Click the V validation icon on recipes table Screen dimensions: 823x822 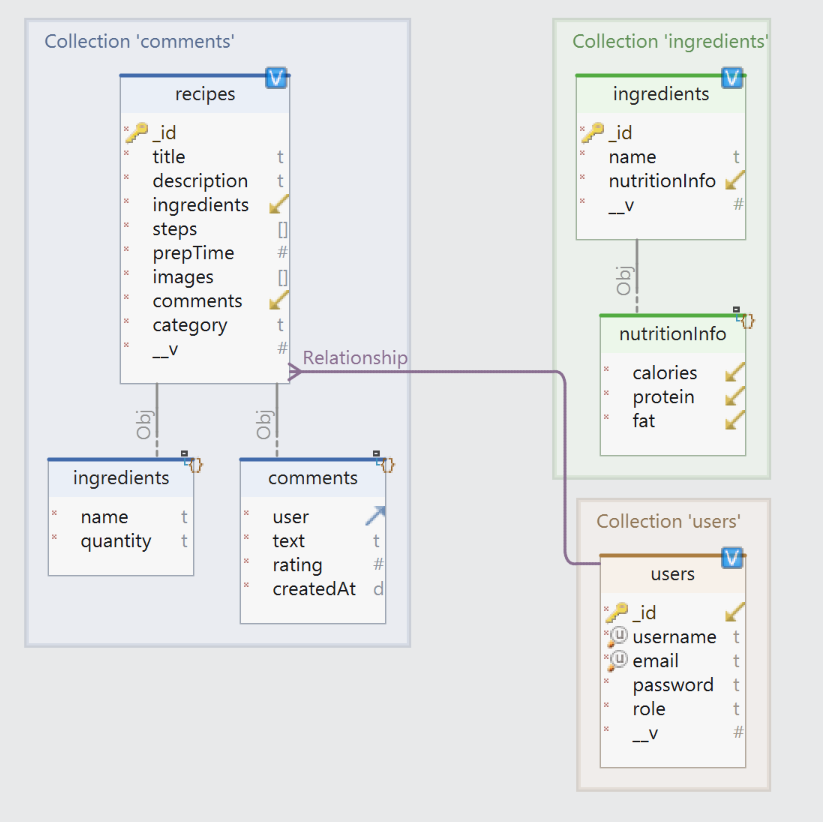click(x=277, y=78)
